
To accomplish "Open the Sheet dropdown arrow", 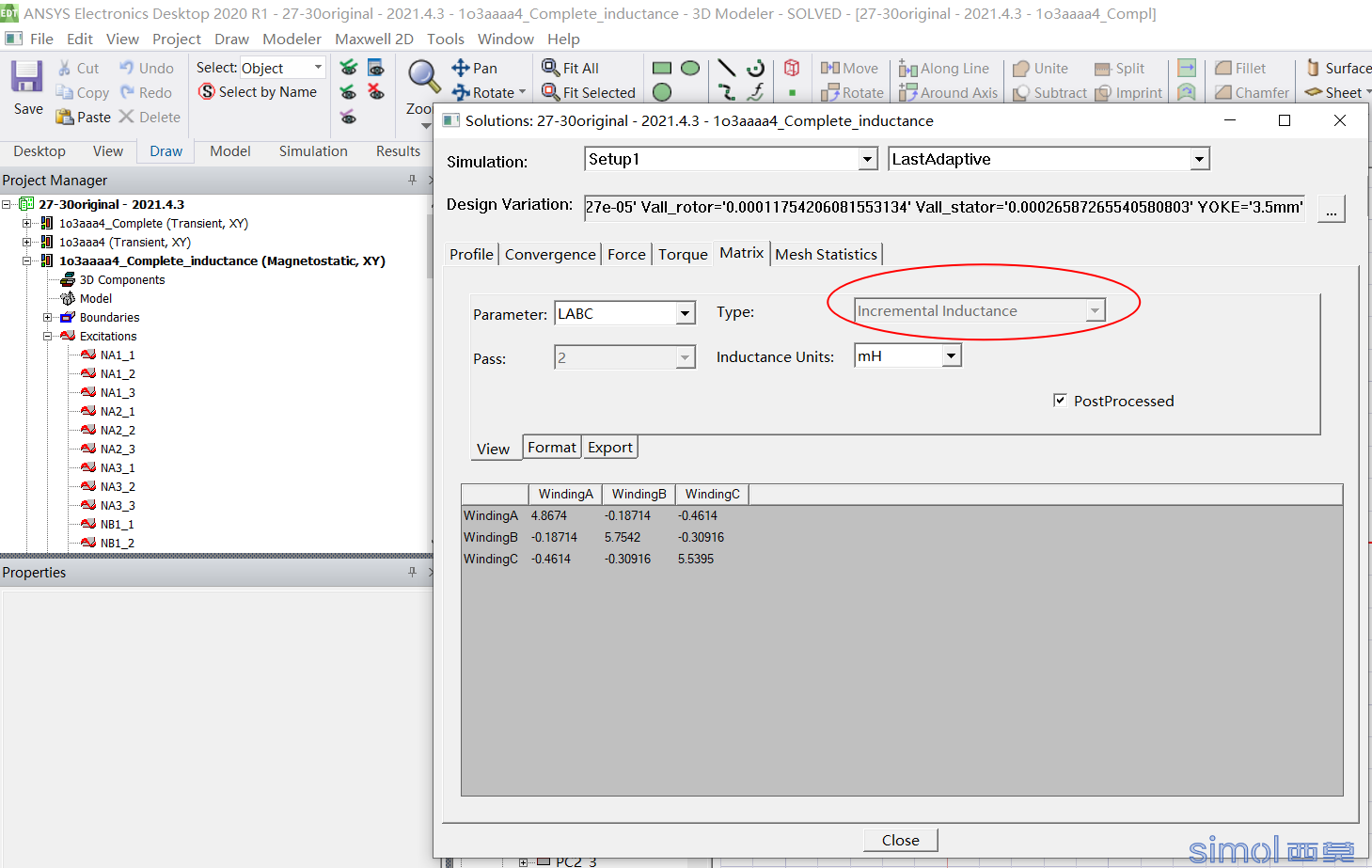I will click(1368, 92).
